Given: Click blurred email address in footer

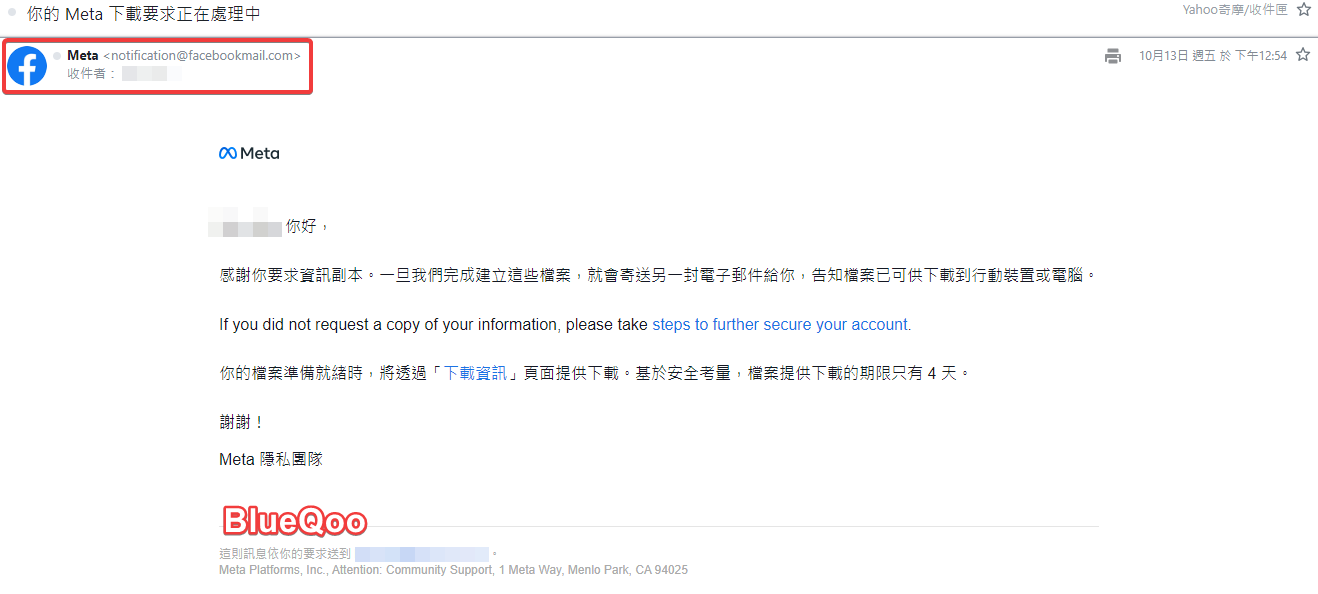Looking at the screenshot, I should pyautogui.click(x=421, y=553).
